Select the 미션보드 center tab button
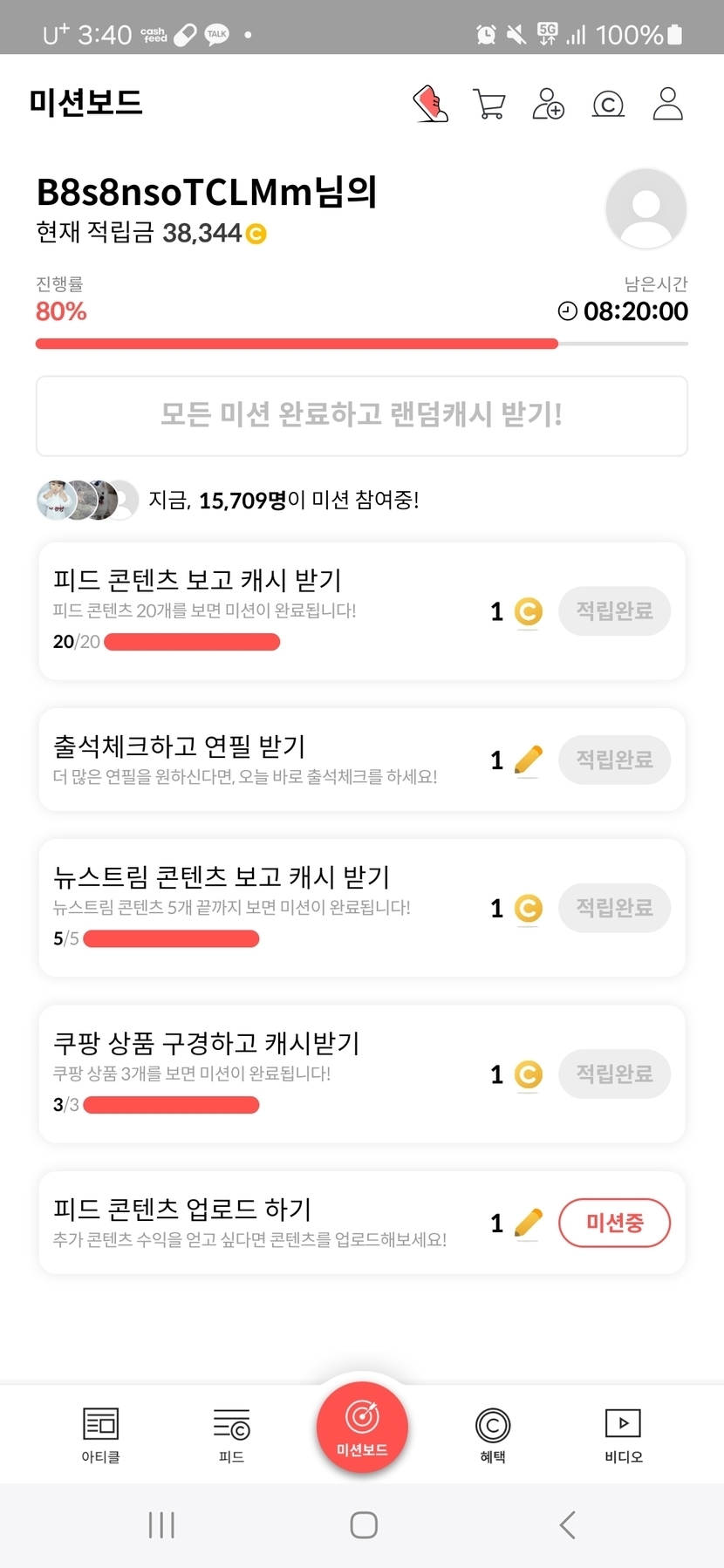 [362, 1428]
